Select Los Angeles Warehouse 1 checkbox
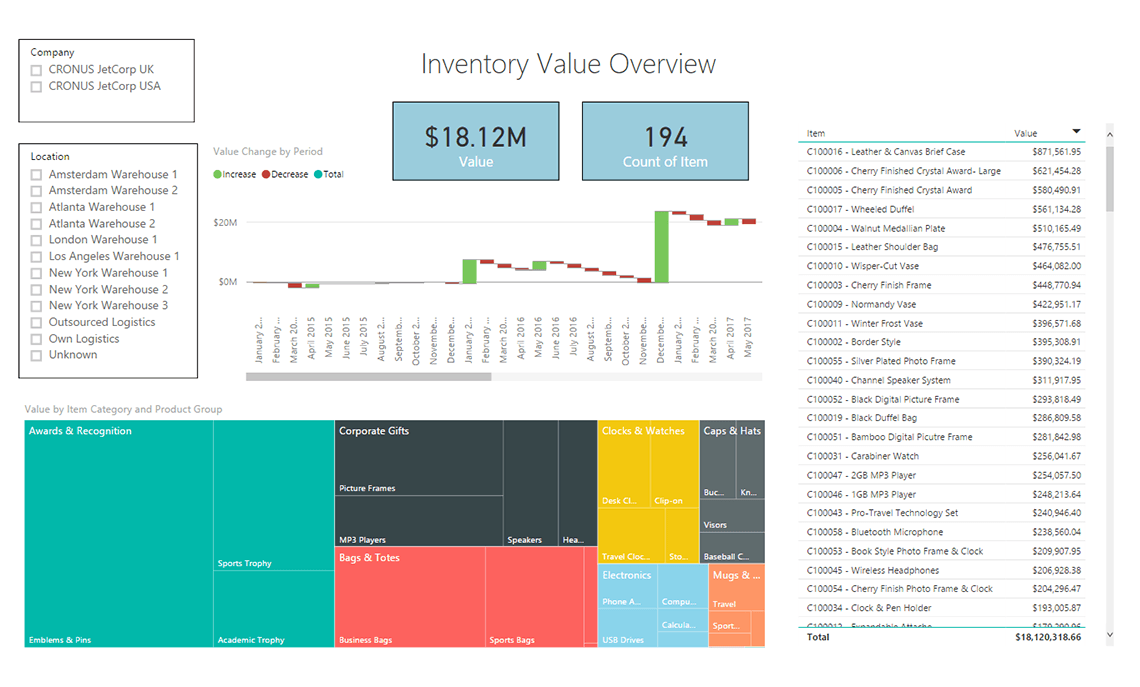The image size is (1140, 687). pos(36,257)
